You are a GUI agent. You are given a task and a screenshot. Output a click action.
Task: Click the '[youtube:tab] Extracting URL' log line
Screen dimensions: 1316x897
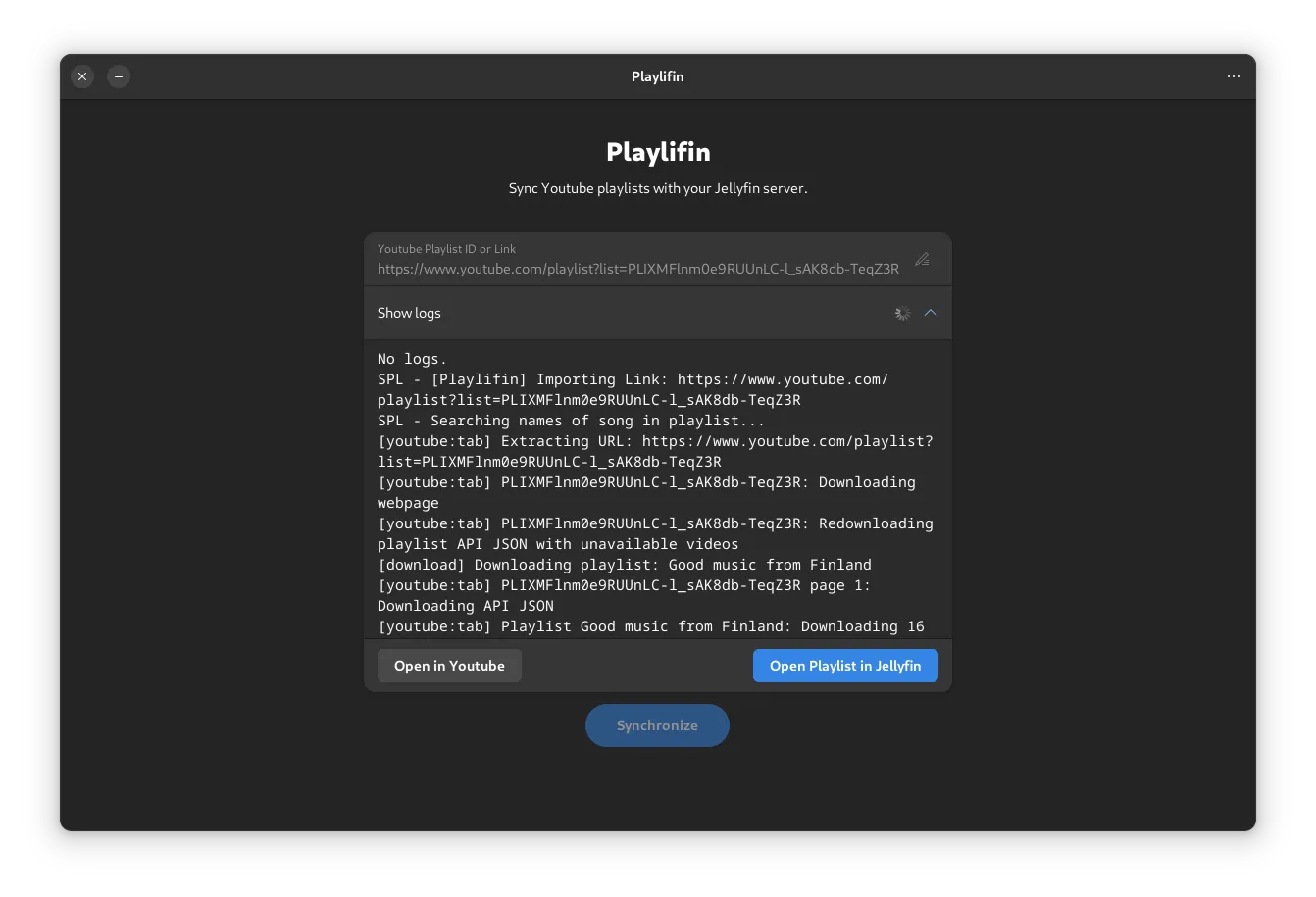(655, 451)
